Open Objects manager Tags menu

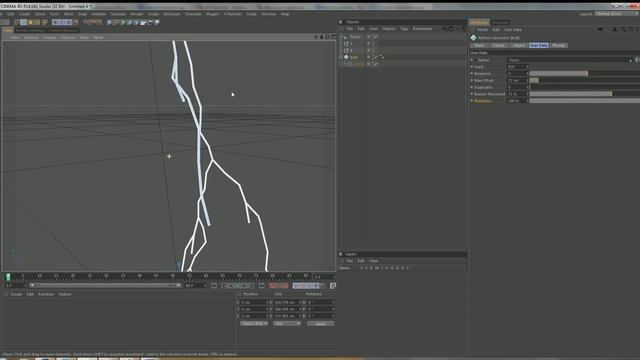[404, 29]
